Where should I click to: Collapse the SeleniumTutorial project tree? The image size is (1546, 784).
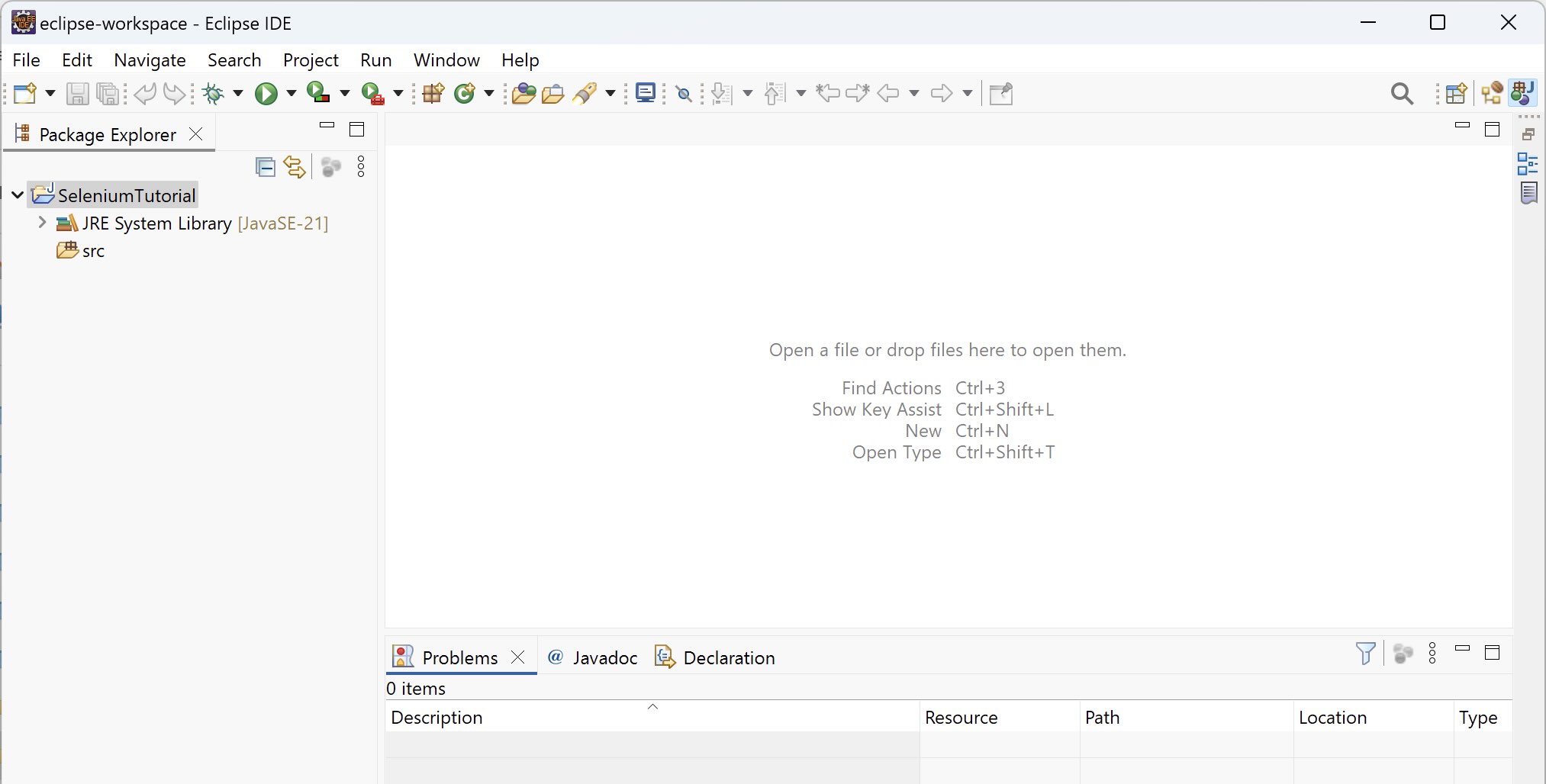point(17,194)
